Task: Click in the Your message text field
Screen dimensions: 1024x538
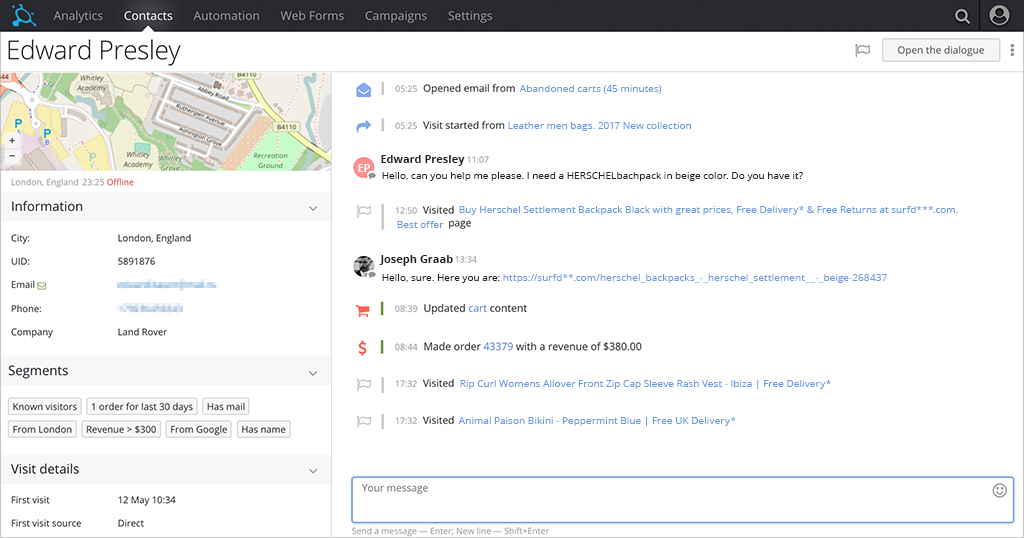Action: [682, 499]
